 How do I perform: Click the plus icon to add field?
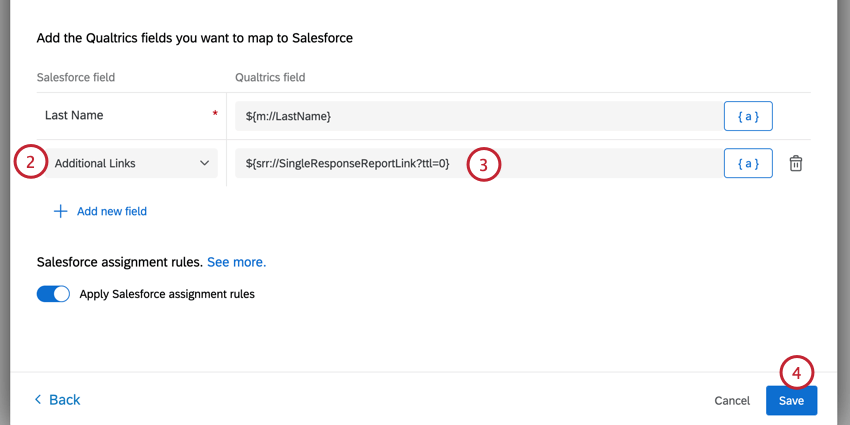pyautogui.click(x=60, y=211)
